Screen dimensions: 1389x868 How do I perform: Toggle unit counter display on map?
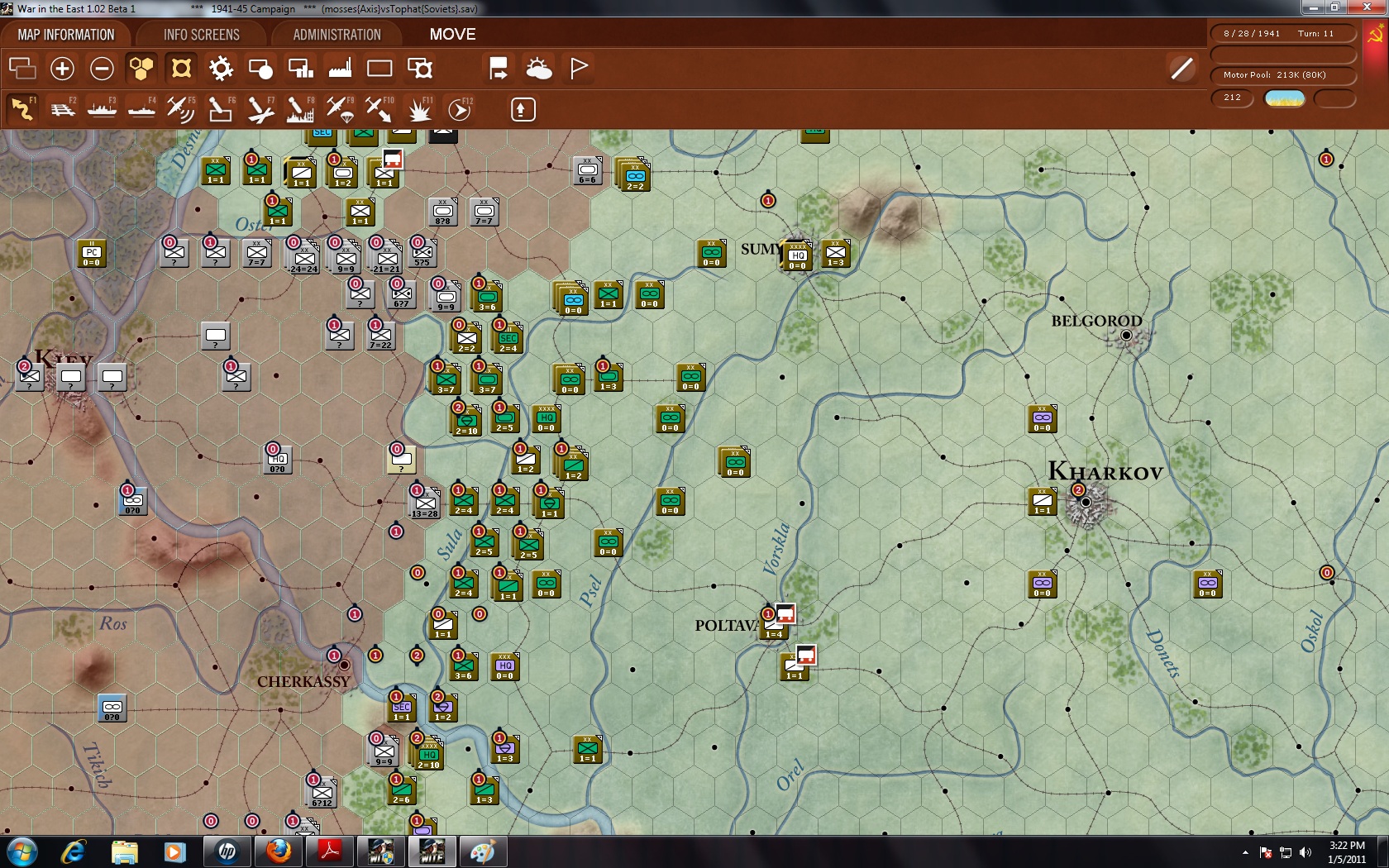(181, 69)
